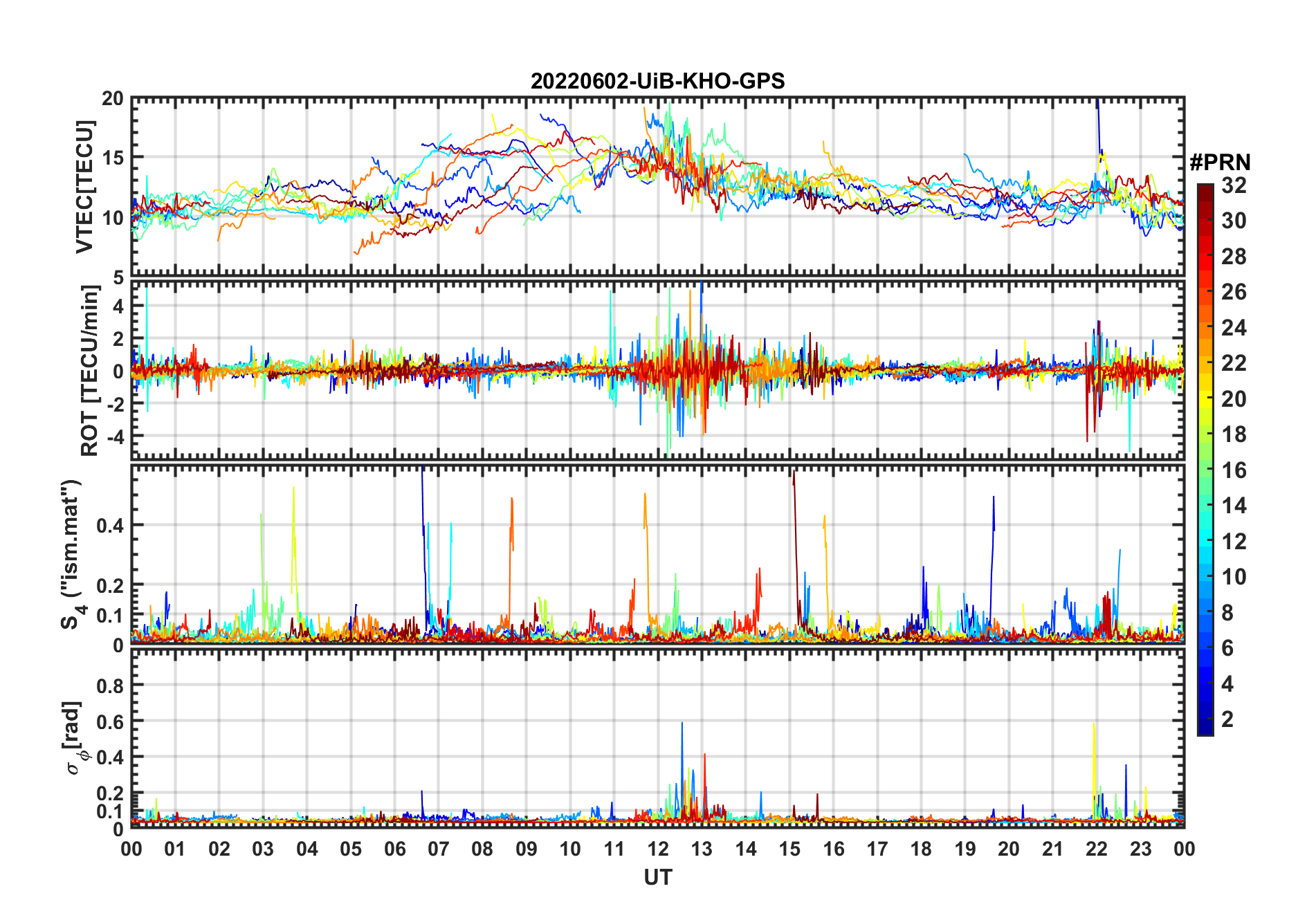Click the VTEC[TECU] axis label
Screen dimensions: 1316x920
point(84,187)
